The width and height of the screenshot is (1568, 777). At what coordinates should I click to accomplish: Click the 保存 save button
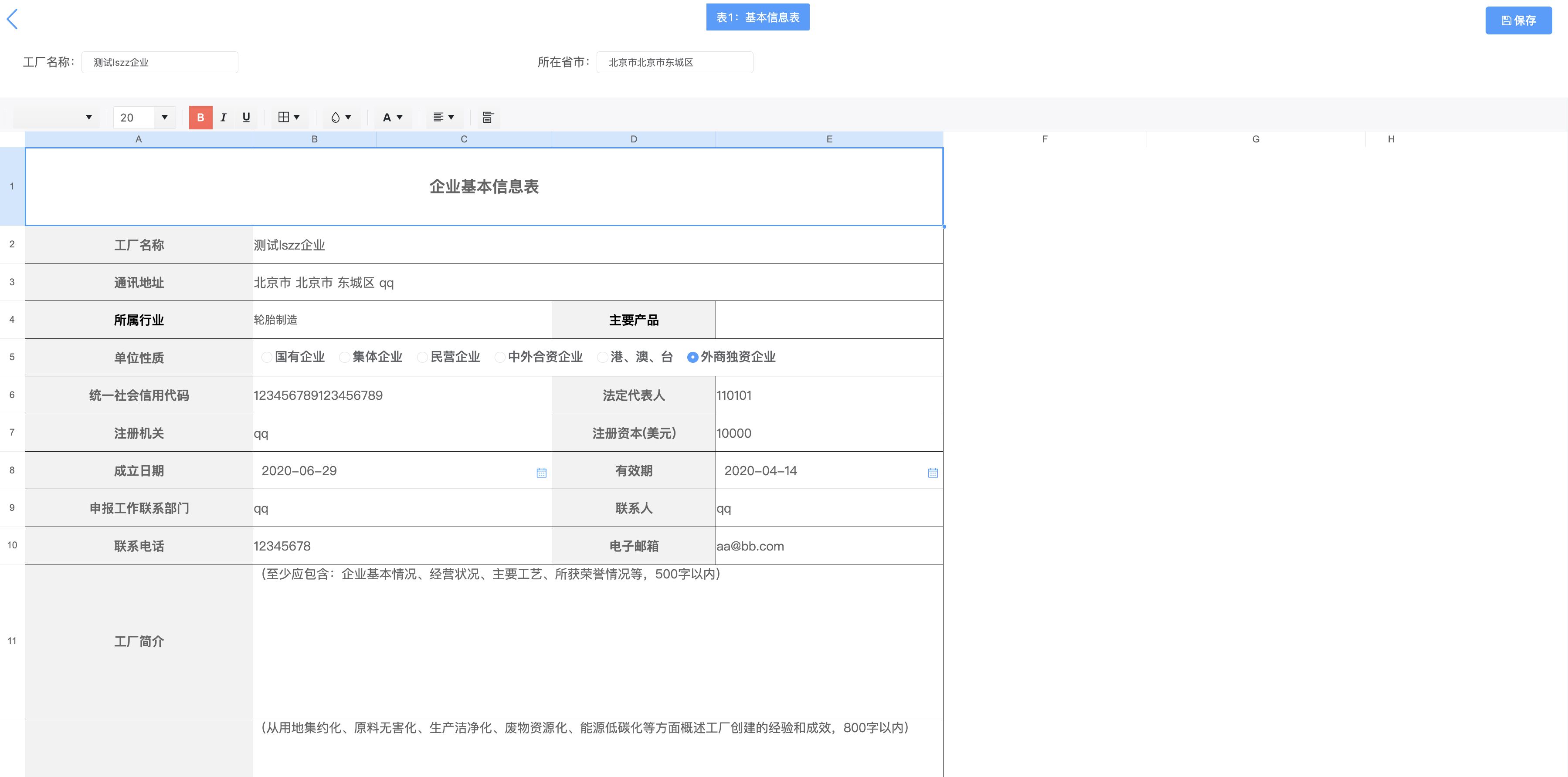pyautogui.click(x=1518, y=20)
